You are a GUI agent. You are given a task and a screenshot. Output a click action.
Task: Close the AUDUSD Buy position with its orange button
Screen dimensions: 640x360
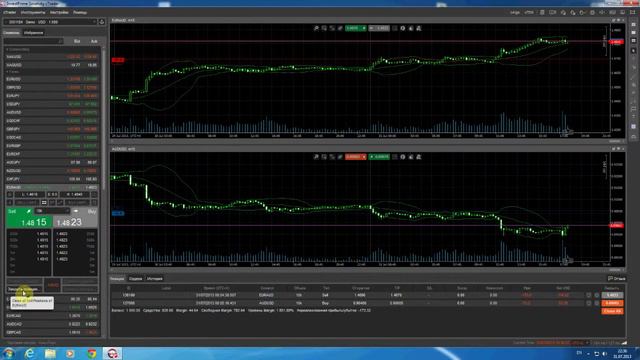(612, 303)
